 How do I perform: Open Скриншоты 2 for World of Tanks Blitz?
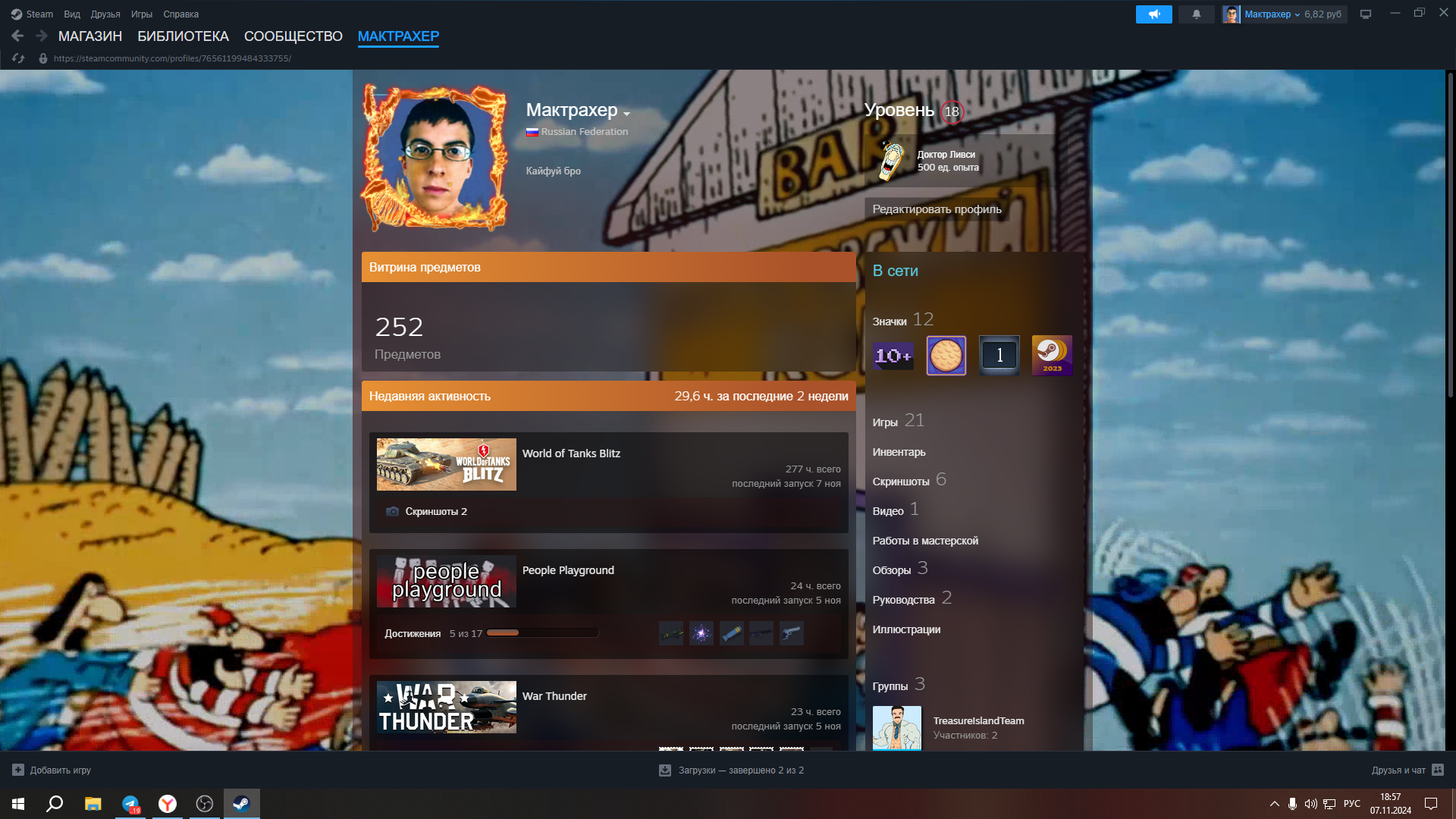click(435, 512)
